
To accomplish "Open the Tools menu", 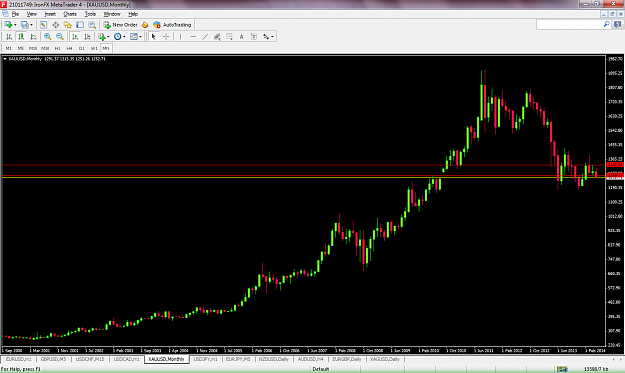I will (90, 14).
